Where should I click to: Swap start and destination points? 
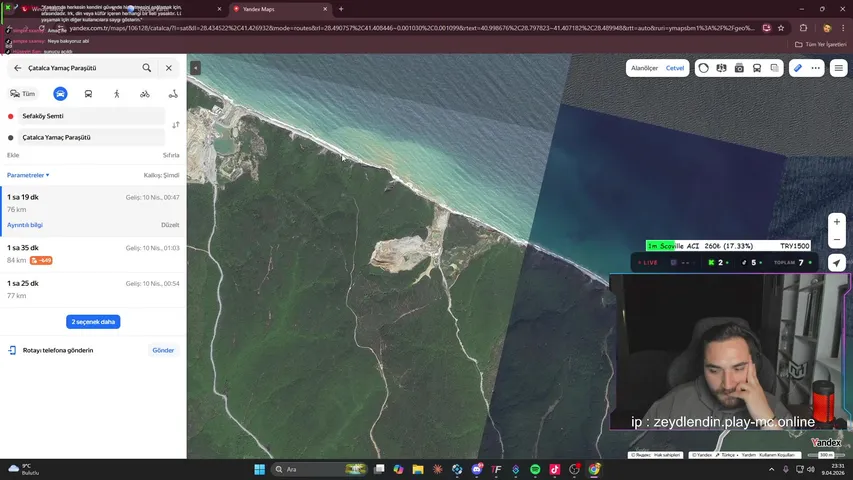(176, 125)
